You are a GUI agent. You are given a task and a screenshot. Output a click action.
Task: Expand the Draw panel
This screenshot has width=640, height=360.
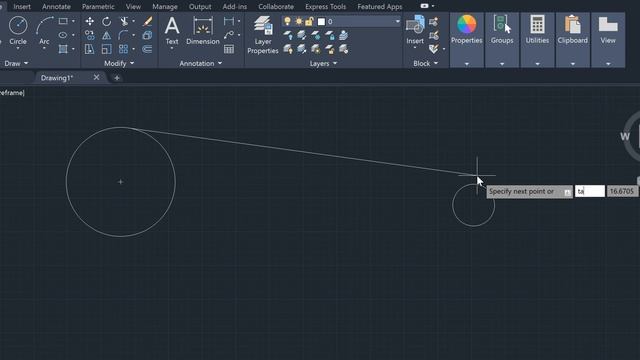point(16,63)
